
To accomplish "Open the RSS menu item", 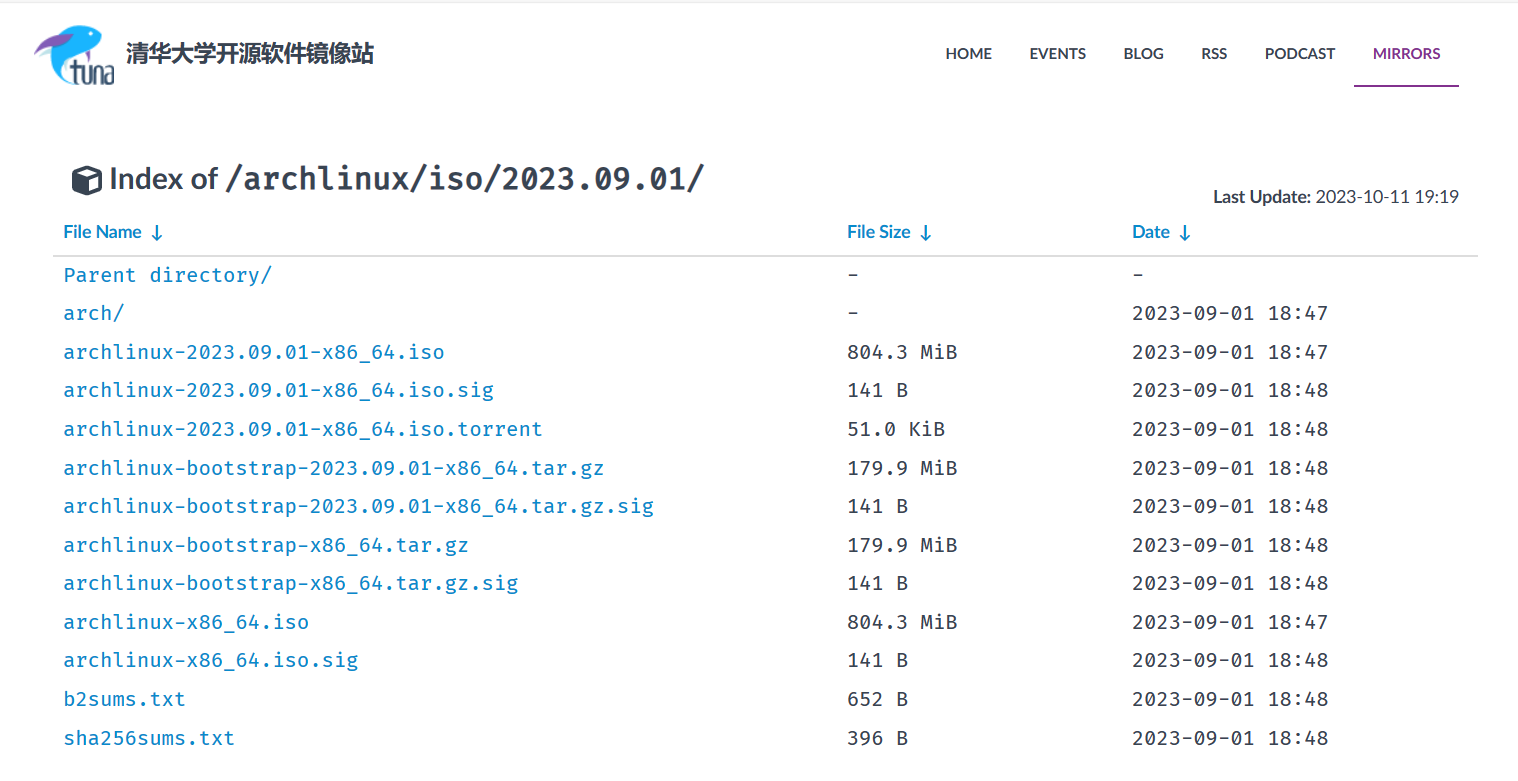I will coord(1214,54).
